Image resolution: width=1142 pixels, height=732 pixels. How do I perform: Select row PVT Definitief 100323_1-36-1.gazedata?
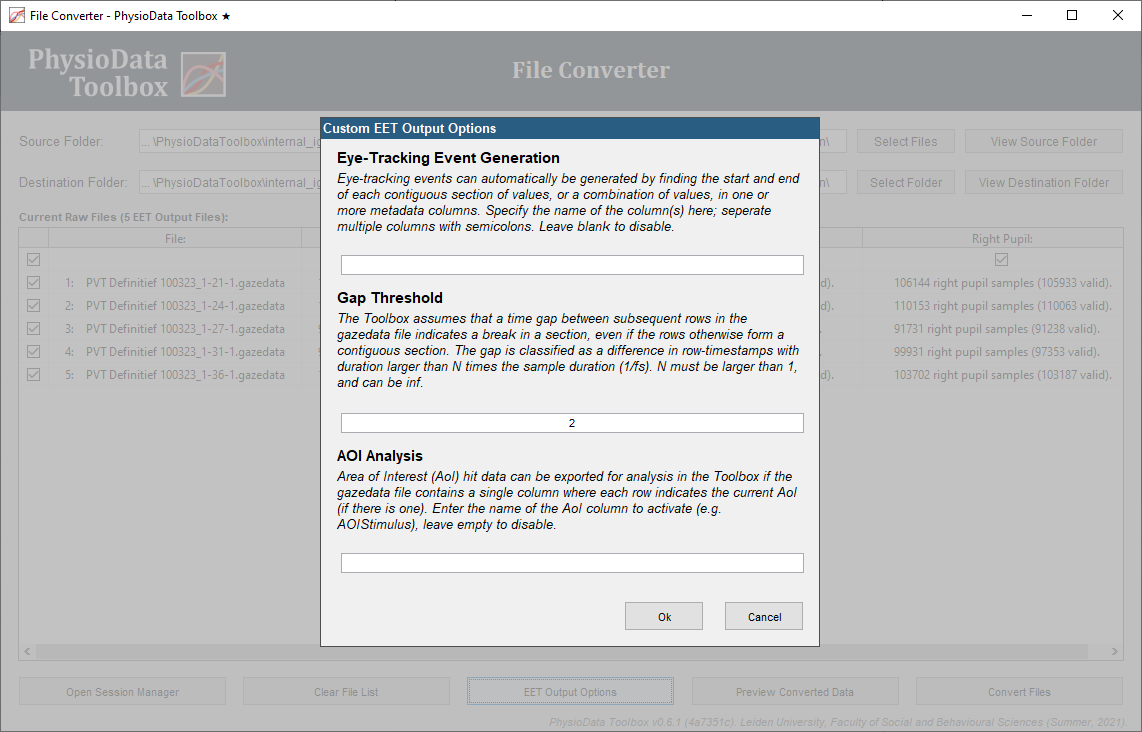point(185,375)
